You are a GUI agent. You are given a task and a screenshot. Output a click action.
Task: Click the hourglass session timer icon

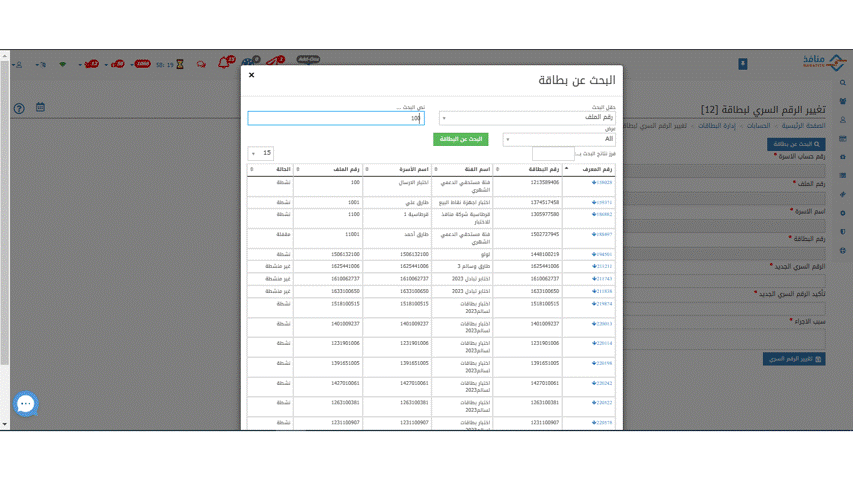180,64
